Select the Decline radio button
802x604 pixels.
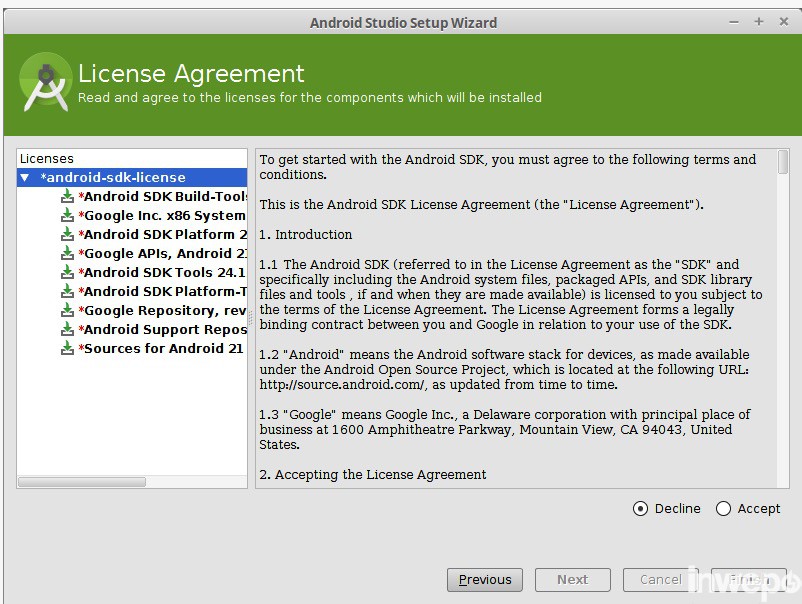pos(640,509)
